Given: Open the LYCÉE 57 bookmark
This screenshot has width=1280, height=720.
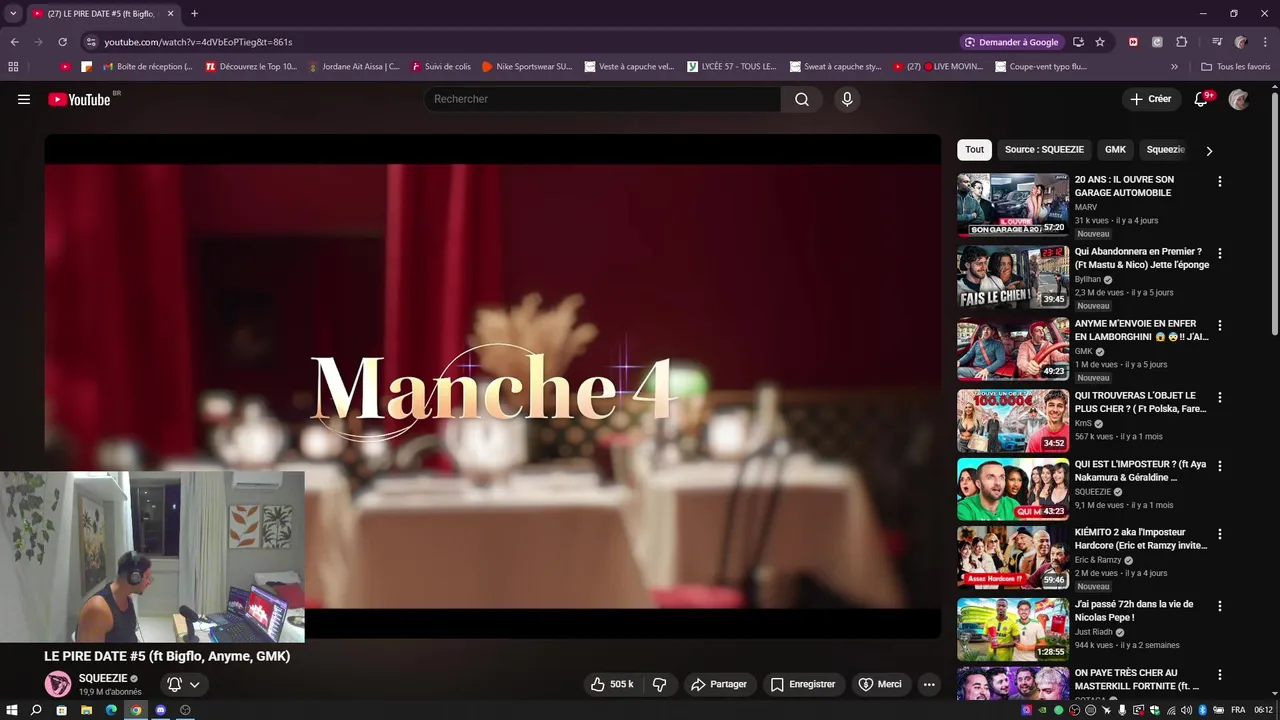Looking at the screenshot, I should (732, 66).
